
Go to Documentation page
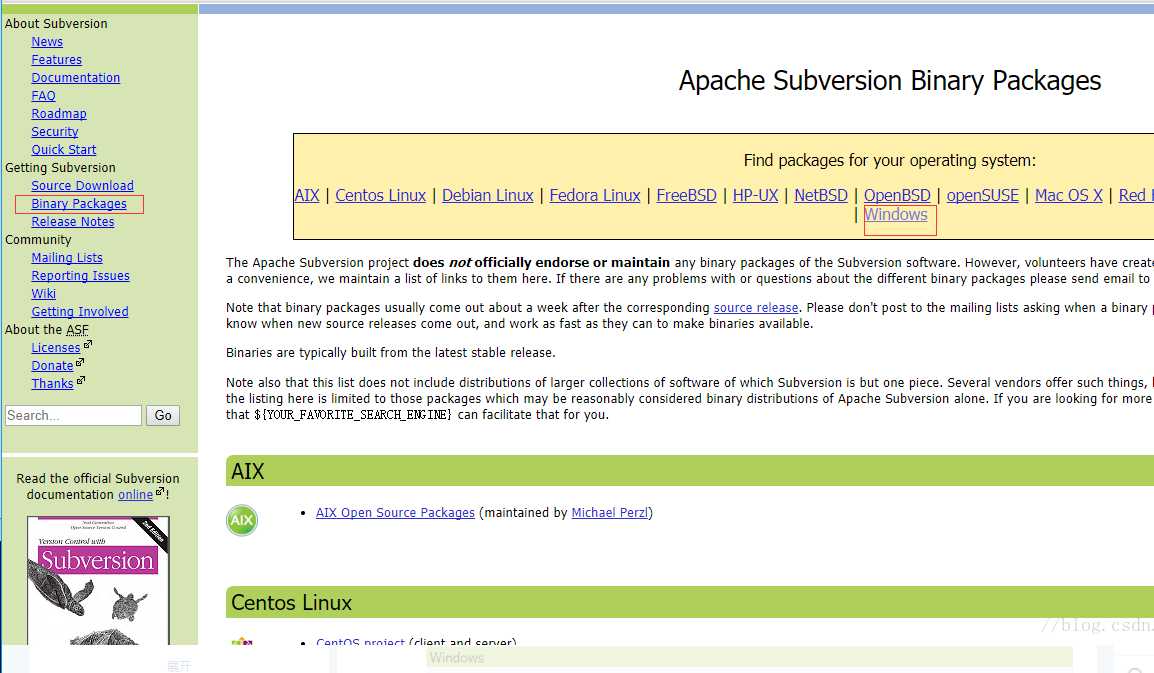point(76,78)
